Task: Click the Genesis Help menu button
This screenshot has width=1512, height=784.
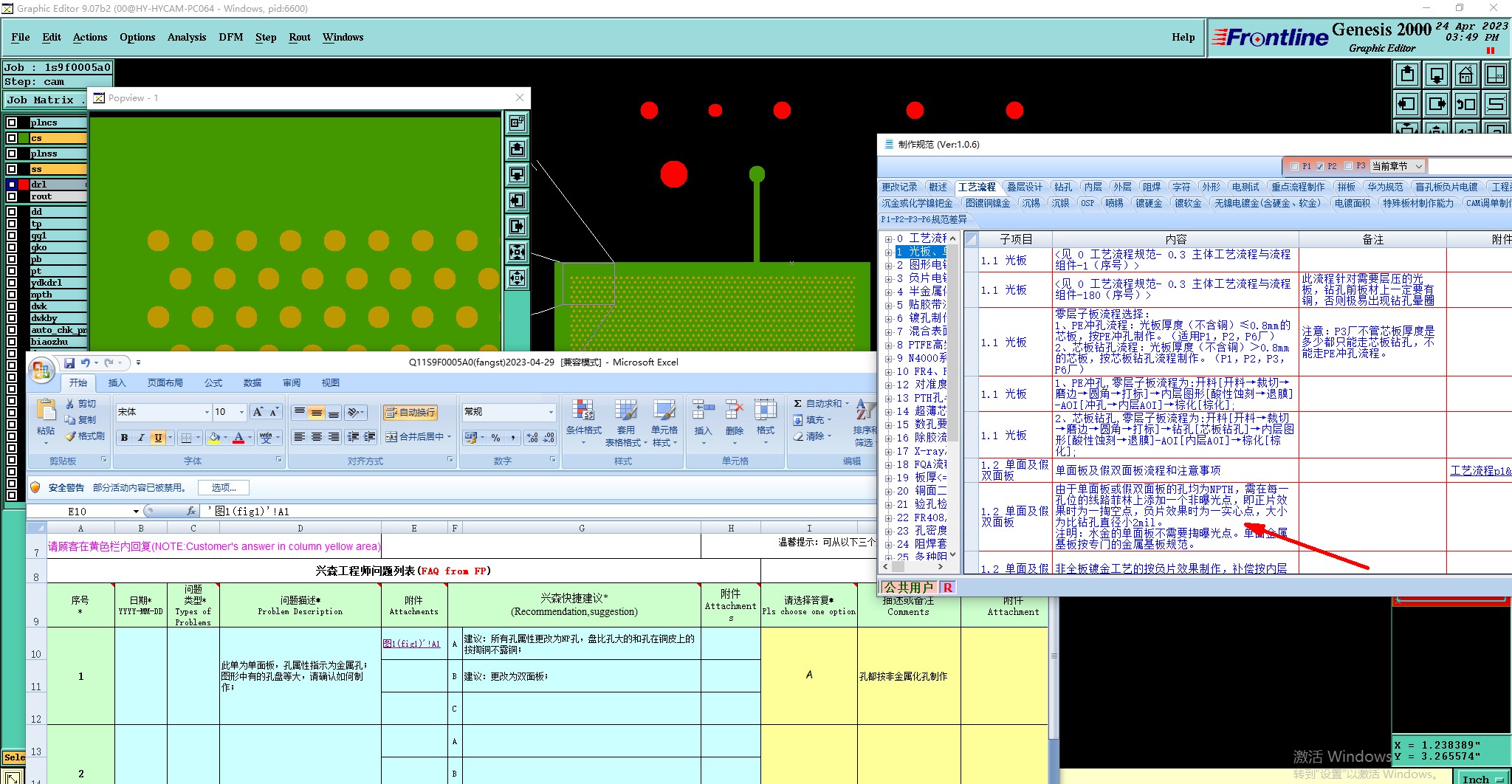Action: [x=1183, y=37]
